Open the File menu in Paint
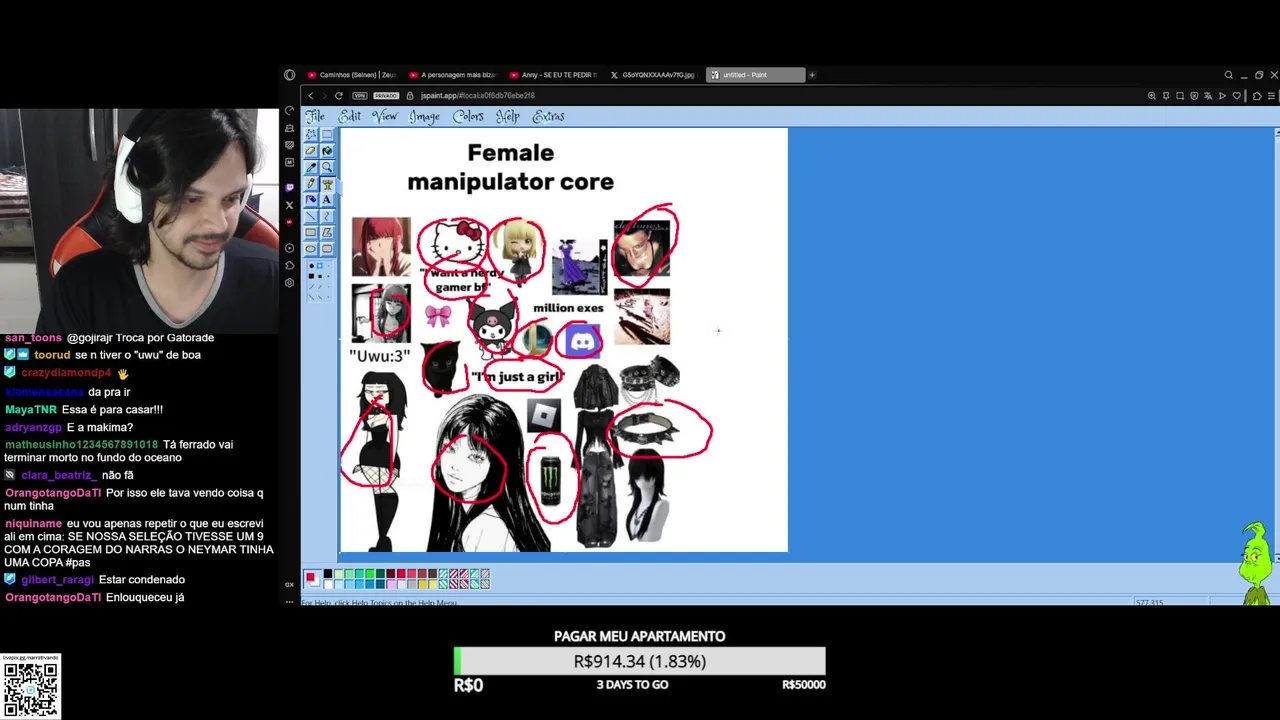Image resolution: width=1280 pixels, height=720 pixels. pyautogui.click(x=315, y=116)
